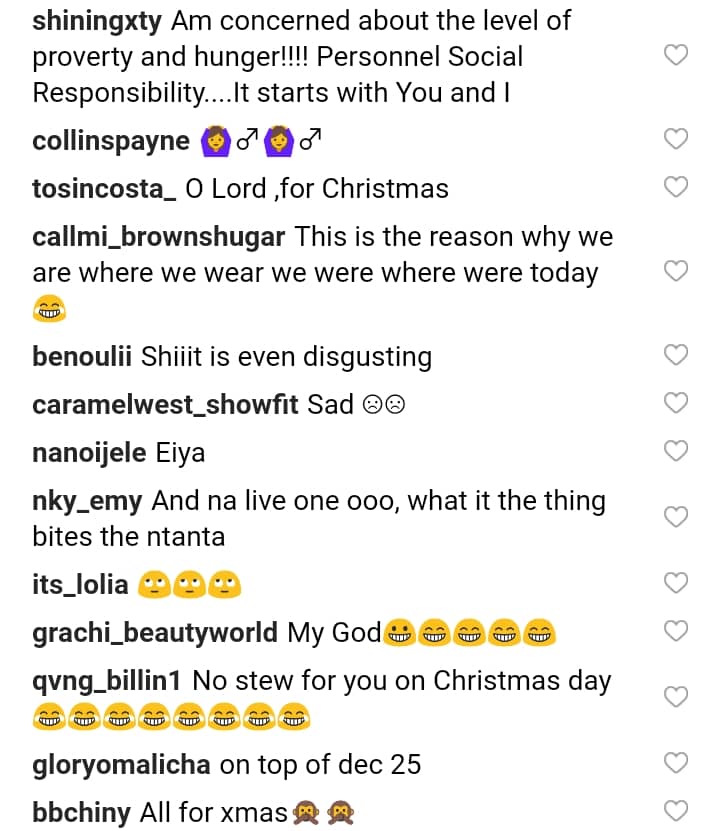Toggle like on grachi_beautyworld's 'My God' comment

click(677, 631)
